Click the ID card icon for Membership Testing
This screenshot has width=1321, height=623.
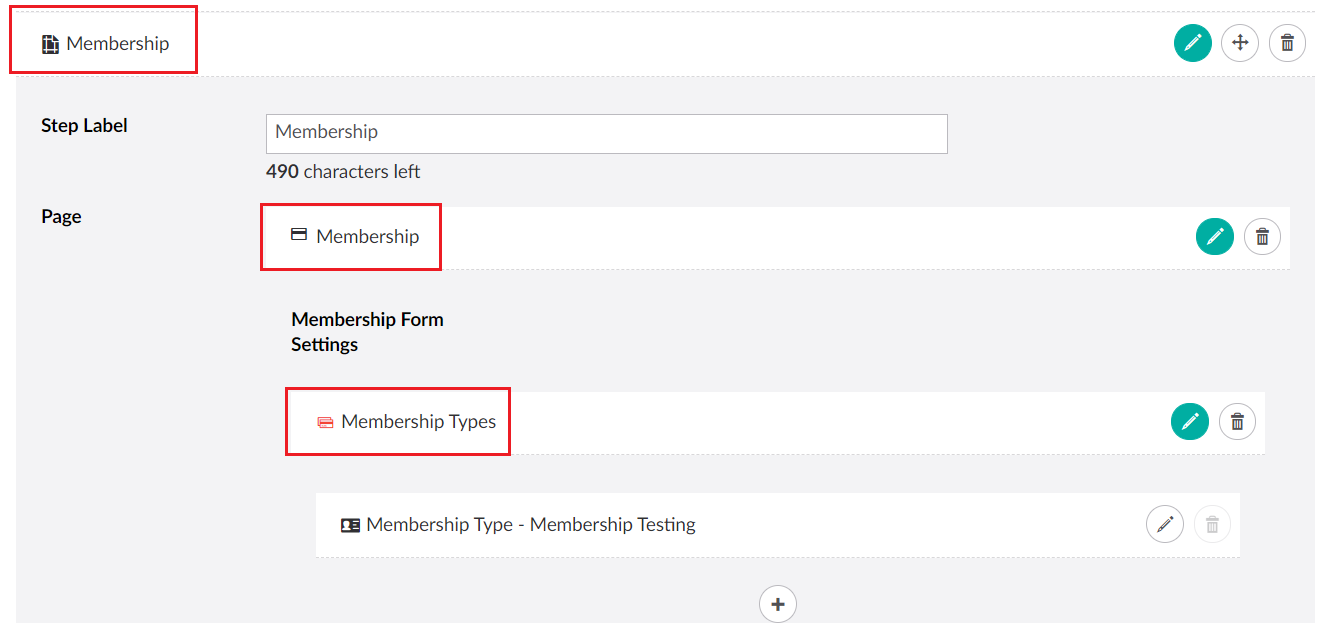pyautogui.click(x=350, y=525)
